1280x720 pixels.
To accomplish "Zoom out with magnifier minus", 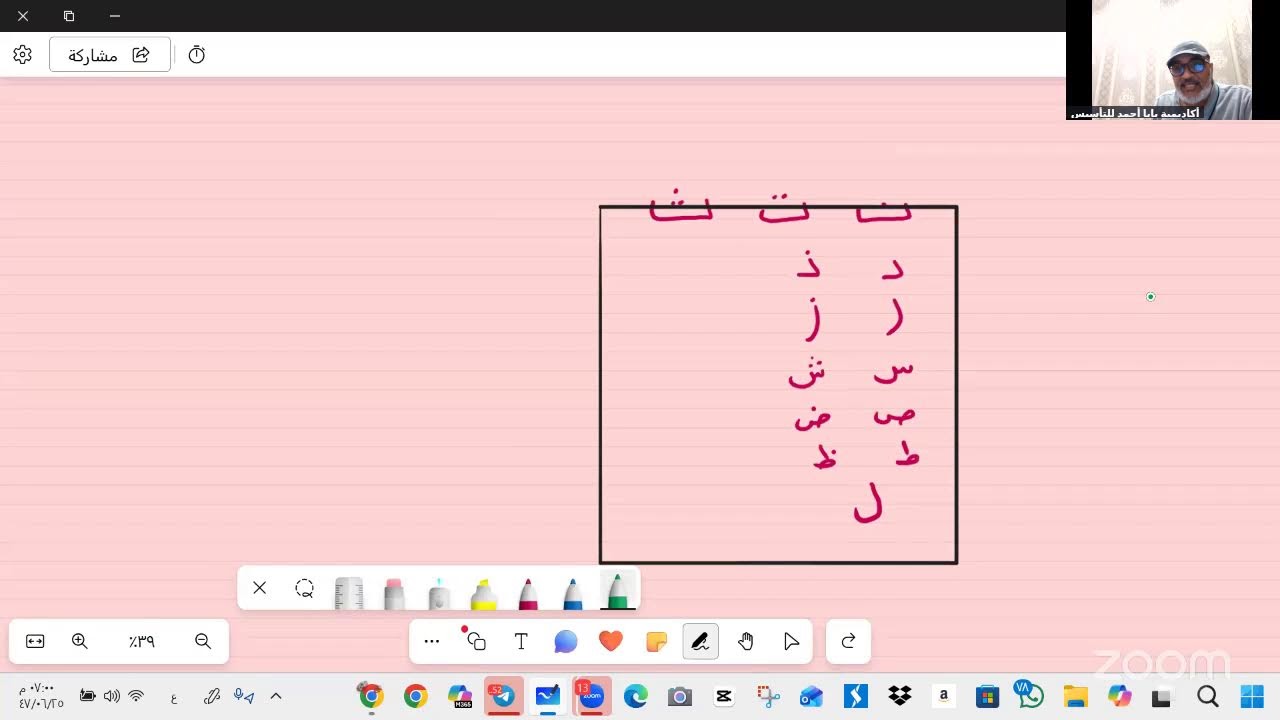I will point(203,642).
